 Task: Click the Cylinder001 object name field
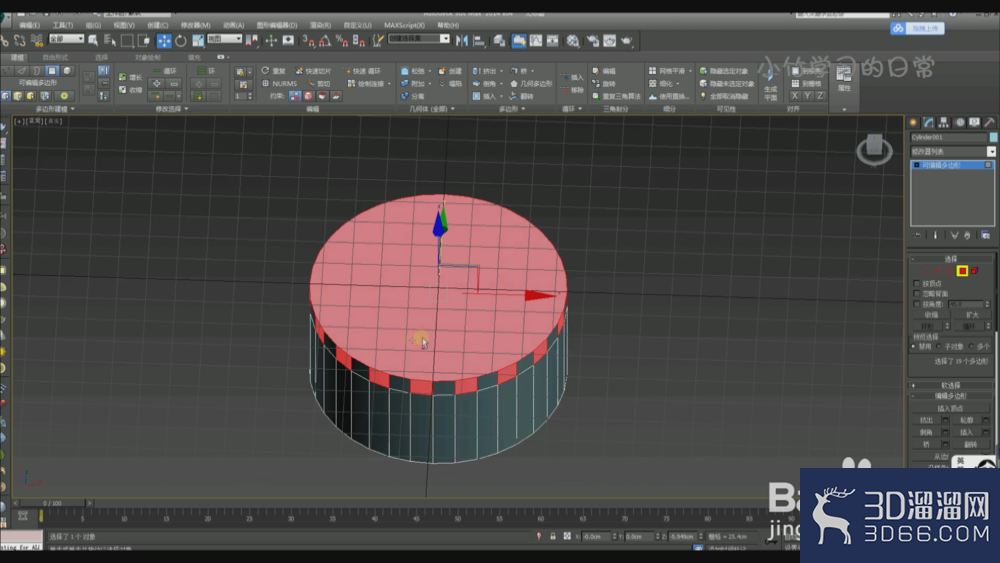point(948,137)
